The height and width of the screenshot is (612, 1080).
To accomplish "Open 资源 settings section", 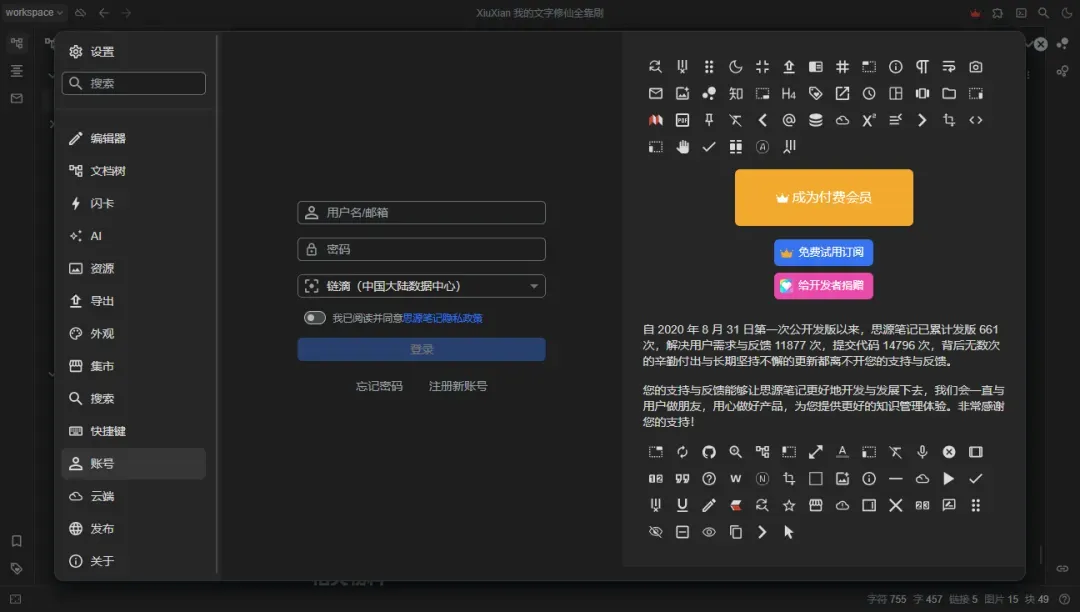I will [134, 268].
